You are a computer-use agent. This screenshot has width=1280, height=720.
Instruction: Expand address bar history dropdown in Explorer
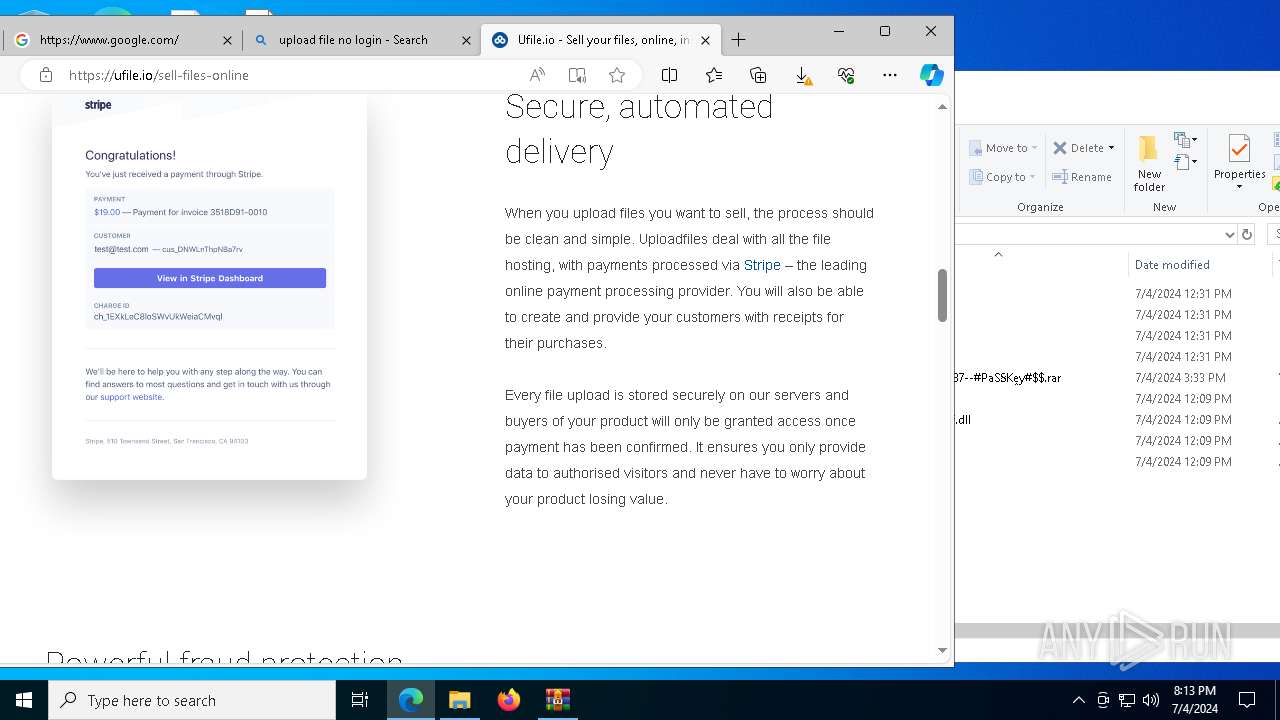[1229, 234]
